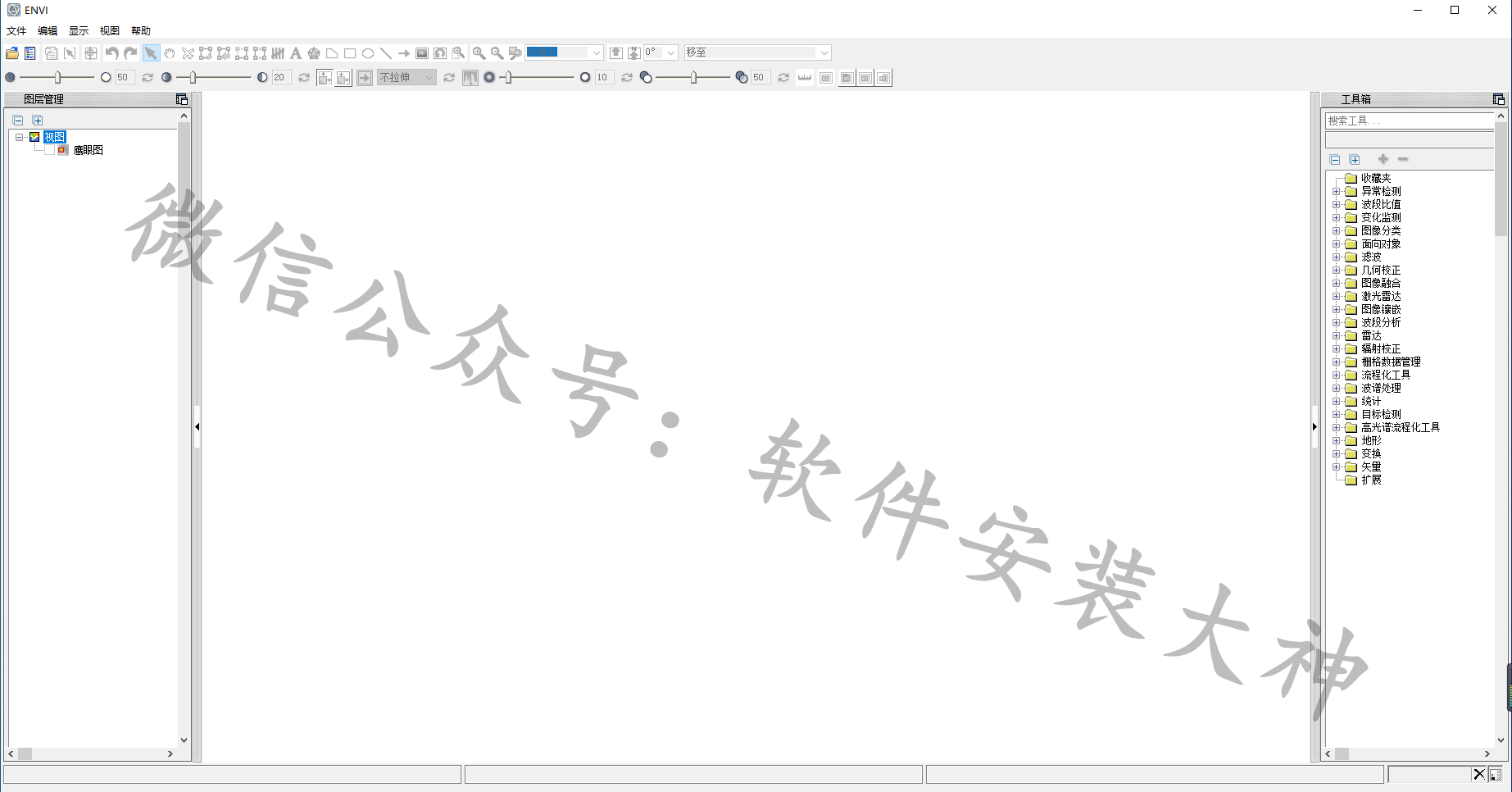This screenshot has width=1512, height=792.
Task: Expand all layers in 图层管理
Action: pyautogui.click(x=38, y=121)
